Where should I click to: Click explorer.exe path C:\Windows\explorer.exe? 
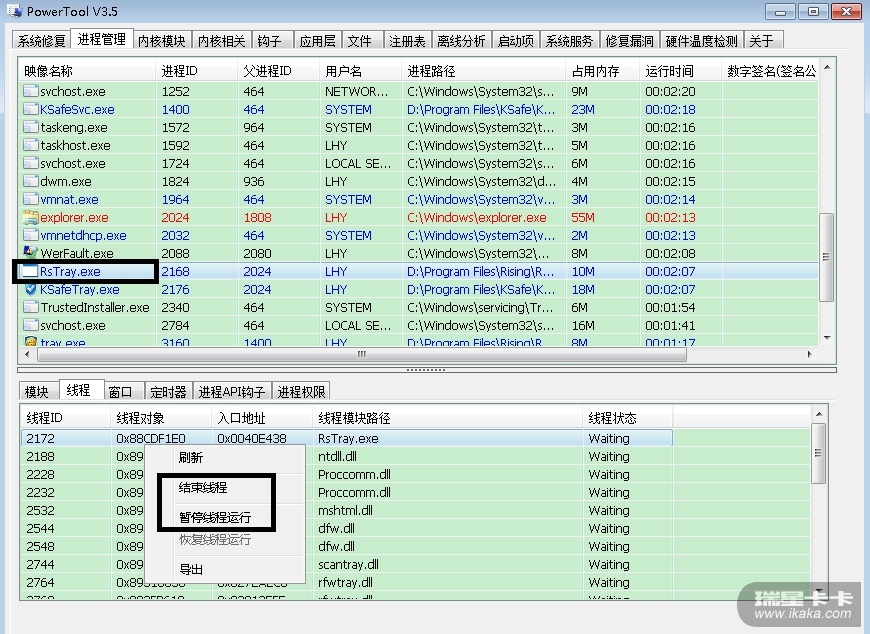click(x=477, y=217)
